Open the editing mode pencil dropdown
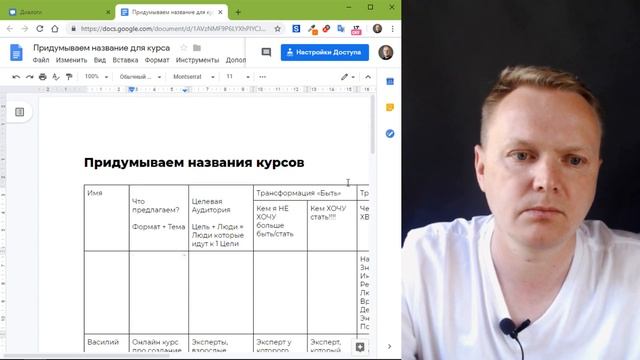640x360 pixels. [x=348, y=77]
